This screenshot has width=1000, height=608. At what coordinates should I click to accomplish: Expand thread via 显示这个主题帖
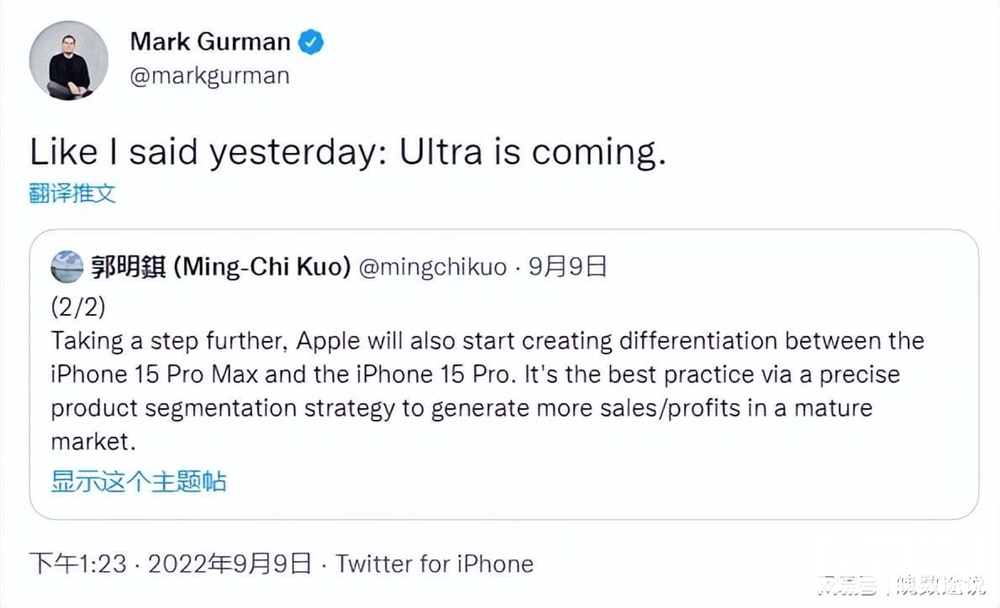pyautogui.click(x=138, y=481)
